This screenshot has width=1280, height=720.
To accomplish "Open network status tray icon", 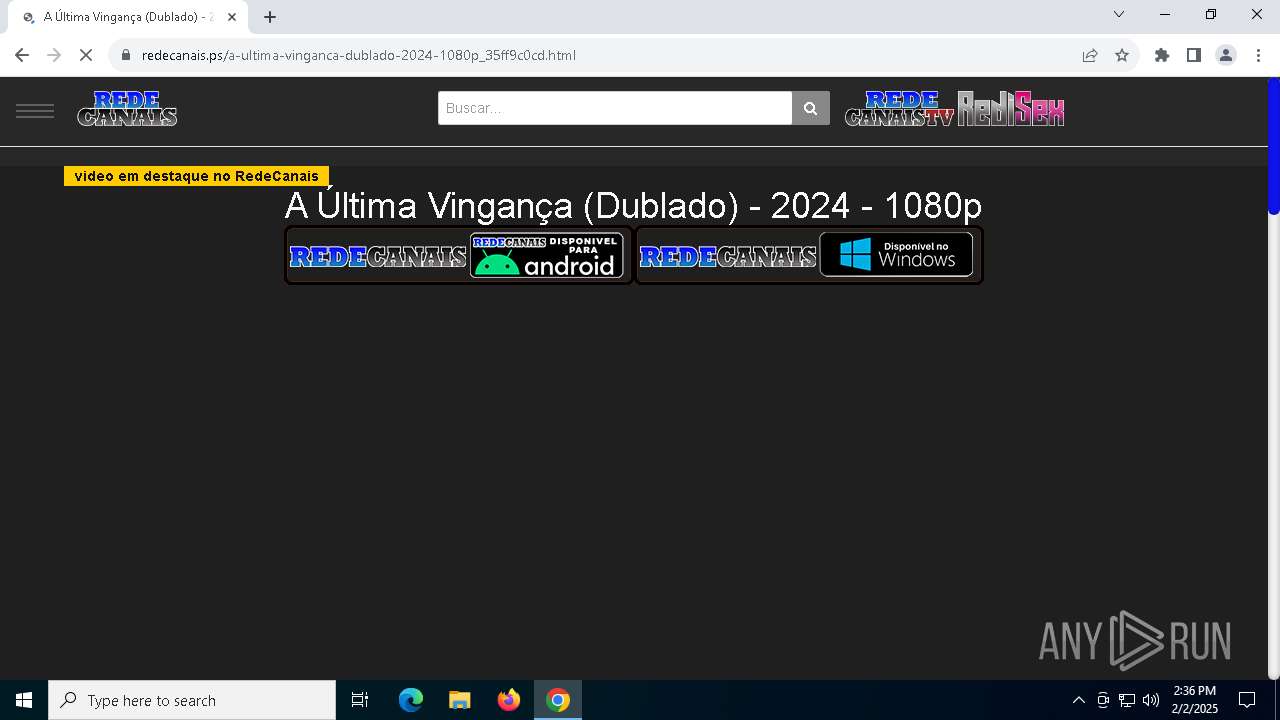I will 1127,700.
